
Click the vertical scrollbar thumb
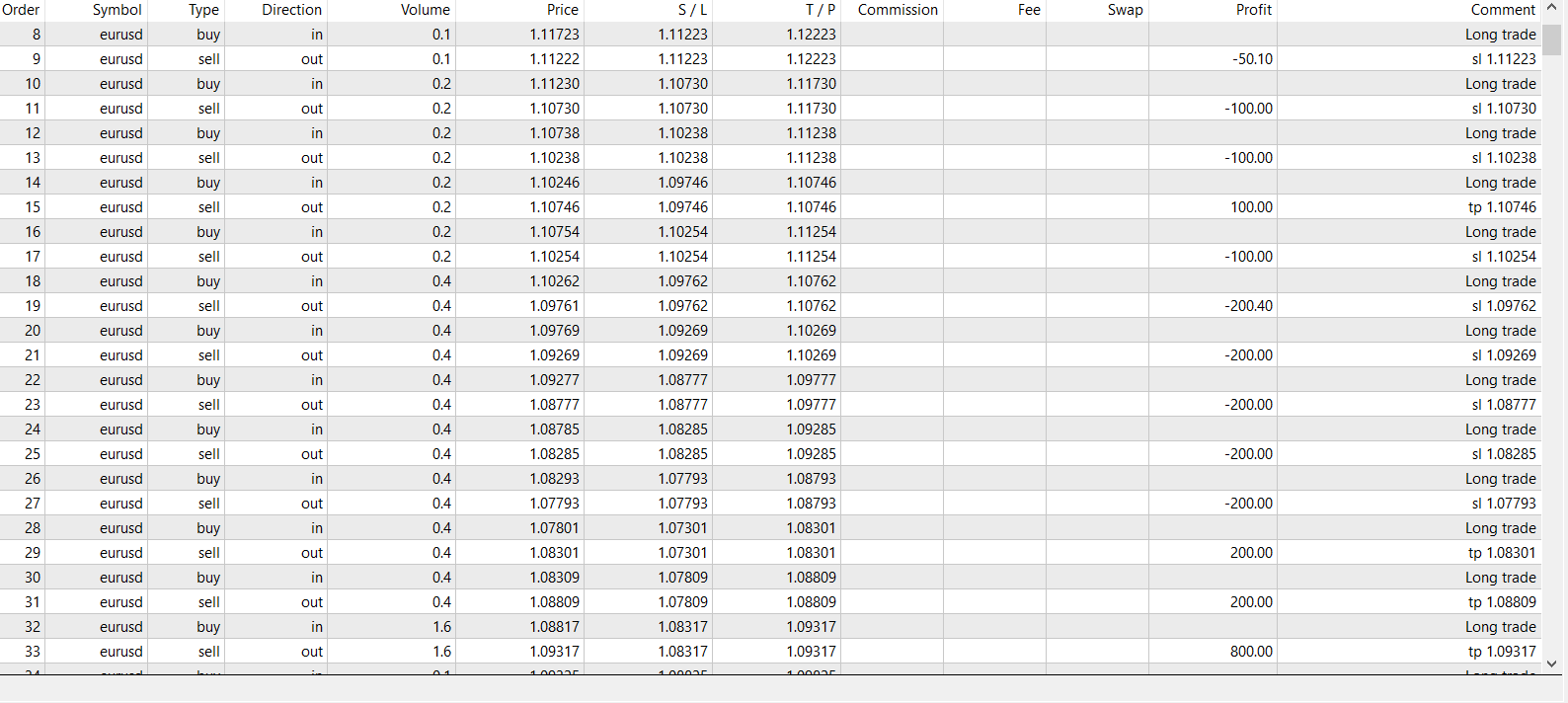coord(1551,40)
